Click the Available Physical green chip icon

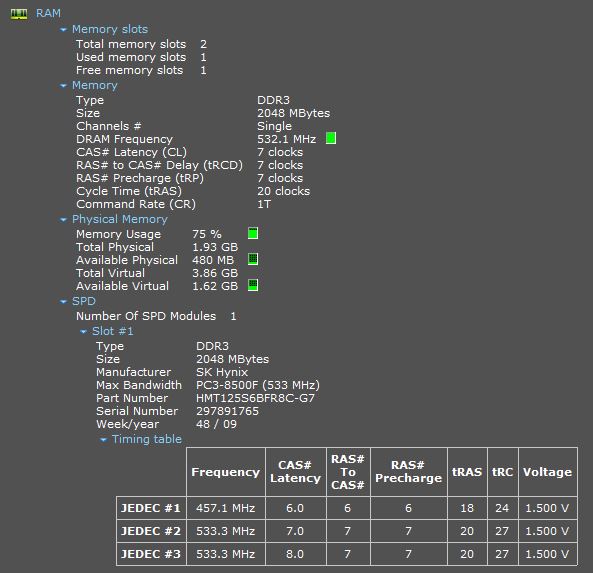click(x=253, y=259)
